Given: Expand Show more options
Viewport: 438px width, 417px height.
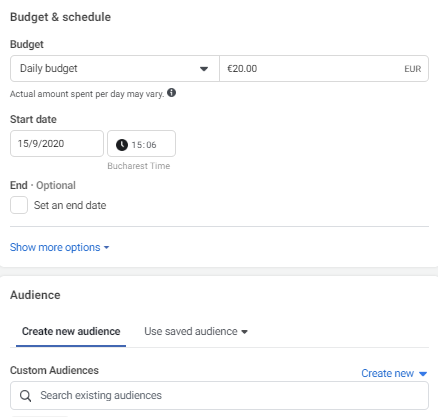Looking at the screenshot, I should point(59,247).
